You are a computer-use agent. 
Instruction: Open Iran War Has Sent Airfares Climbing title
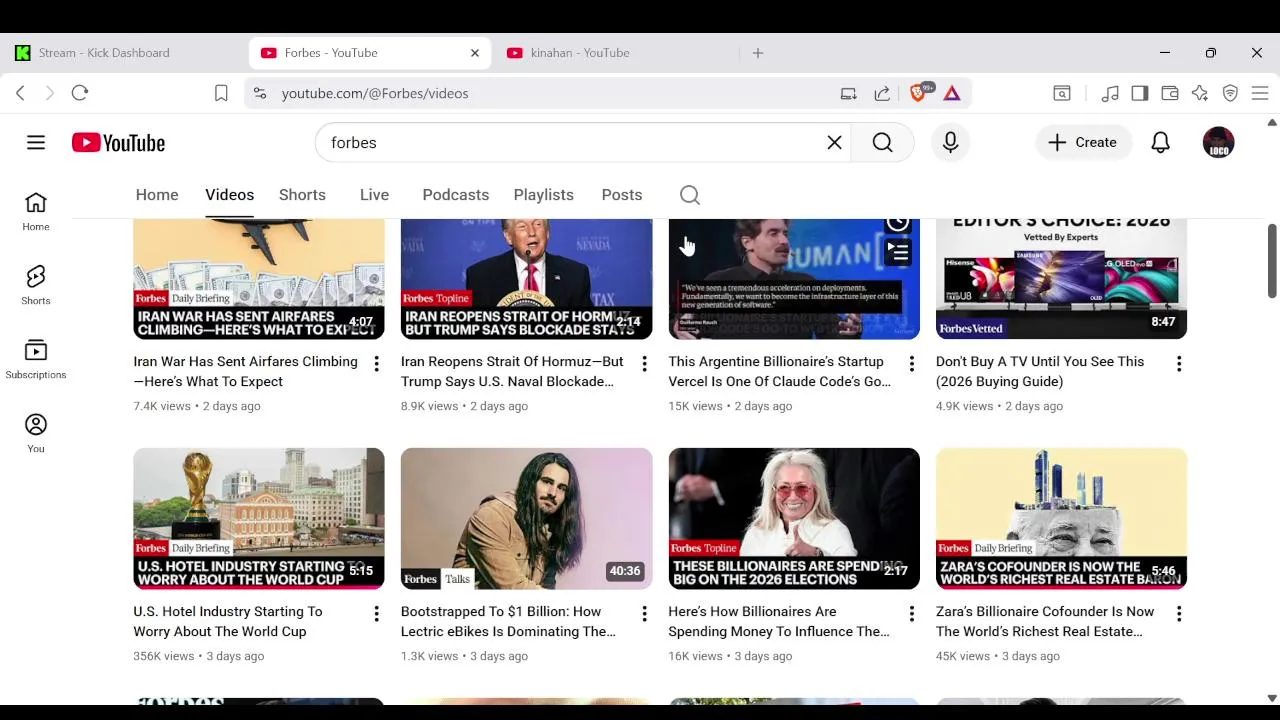[x=246, y=371]
